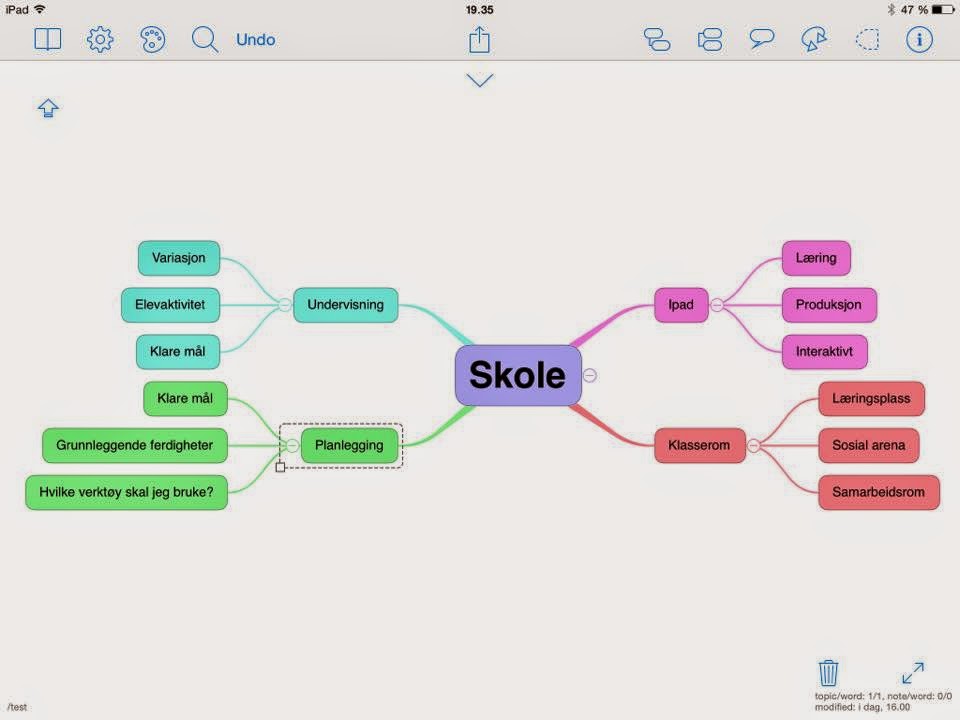Add a sibling topic
The image size is (960, 720).
tap(709, 39)
